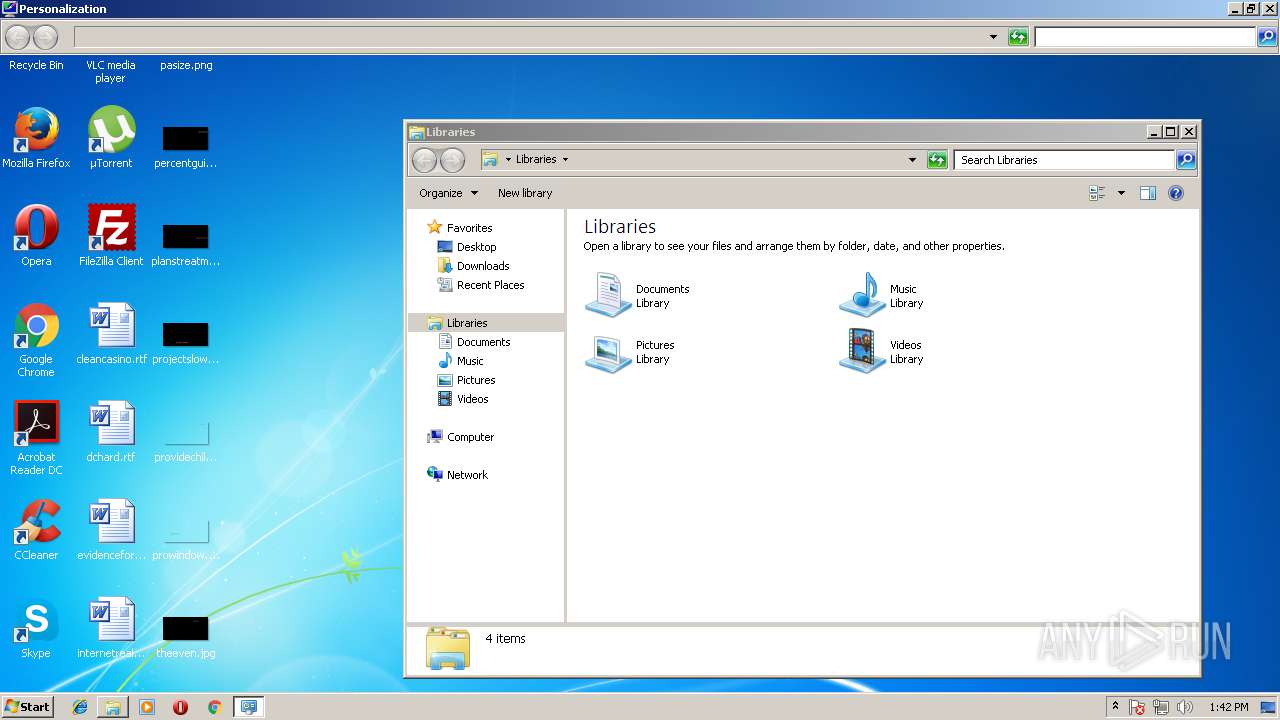The width and height of the screenshot is (1280, 720).
Task: Select Opera desktop icon
Action: tap(36, 236)
